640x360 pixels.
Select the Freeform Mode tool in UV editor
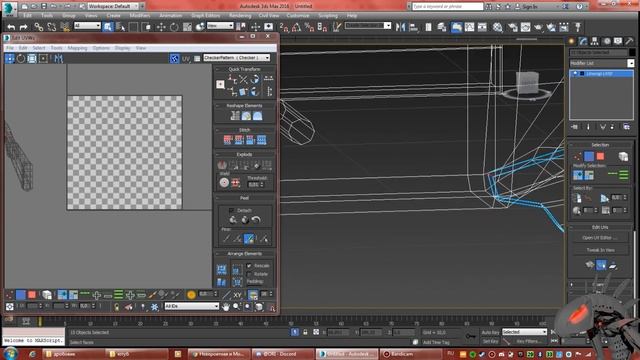tap(43, 58)
